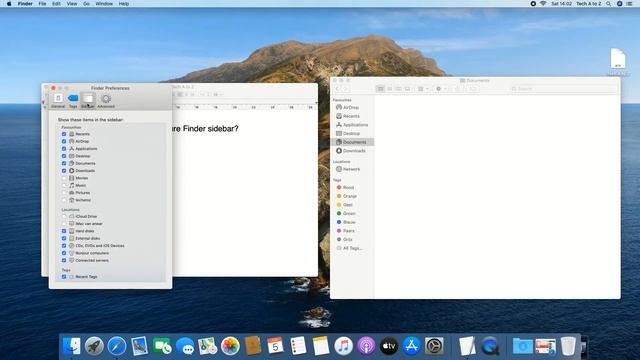640x360 pixels.
Task: Open the Advanced tab in Finder Preferences
Action: (x=106, y=100)
